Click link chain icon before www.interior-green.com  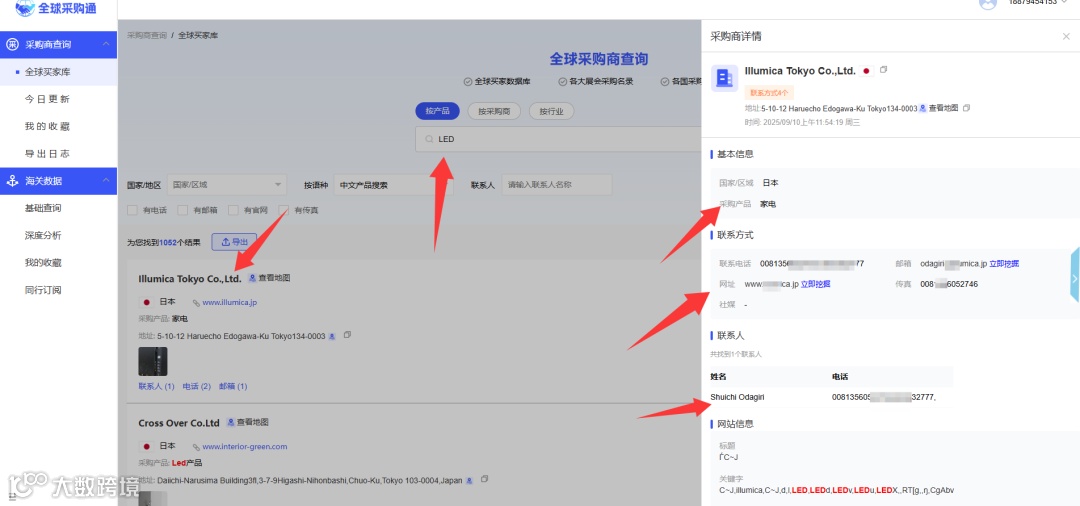click(196, 446)
